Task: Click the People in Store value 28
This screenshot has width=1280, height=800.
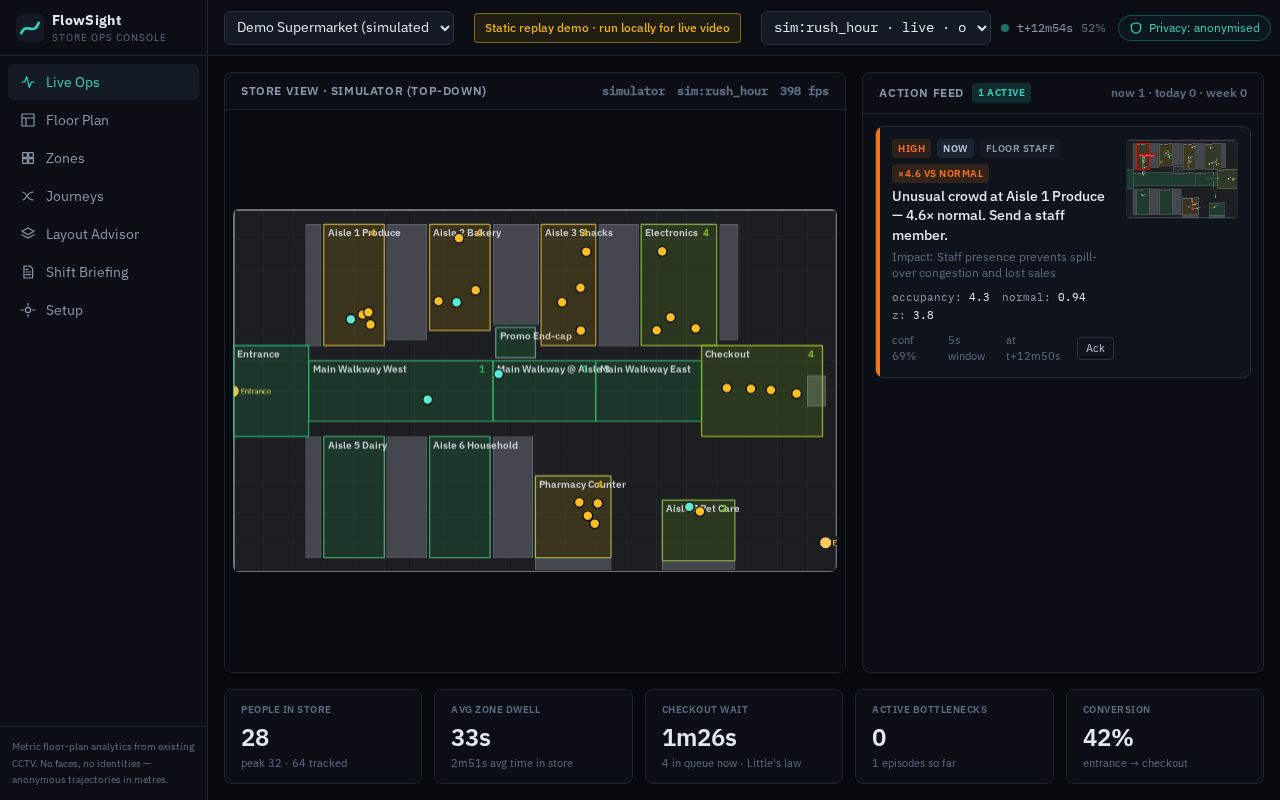Action: point(255,737)
